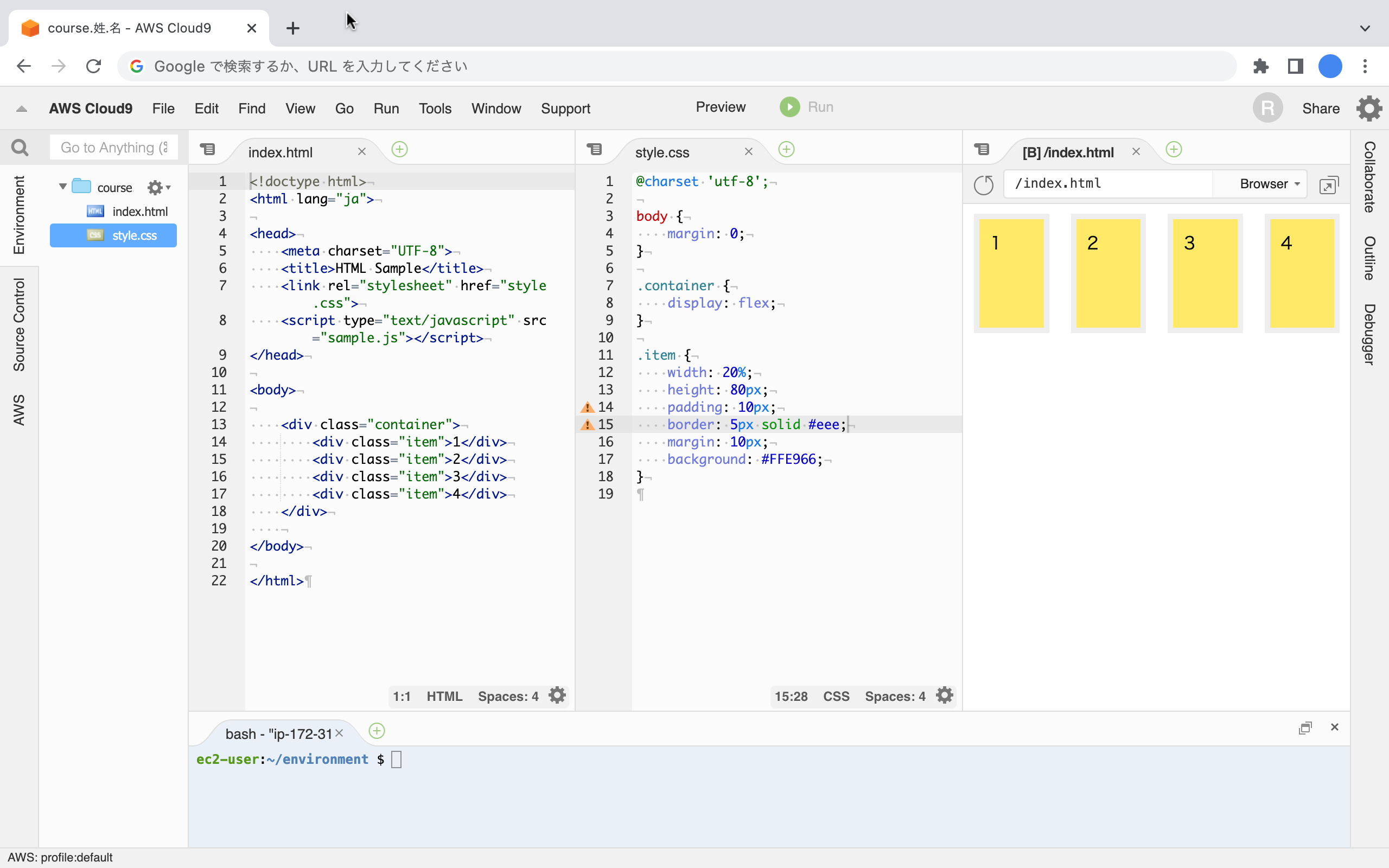
Task: Open the Find menu
Action: (251, 108)
